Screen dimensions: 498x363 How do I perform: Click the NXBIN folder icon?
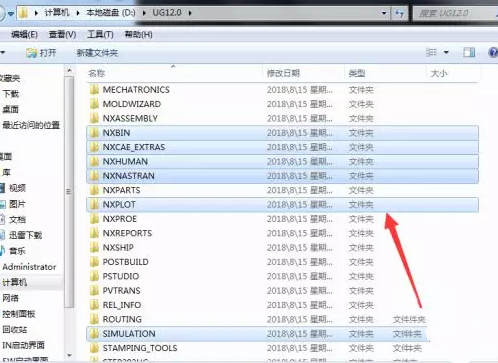click(x=94, y=132)
